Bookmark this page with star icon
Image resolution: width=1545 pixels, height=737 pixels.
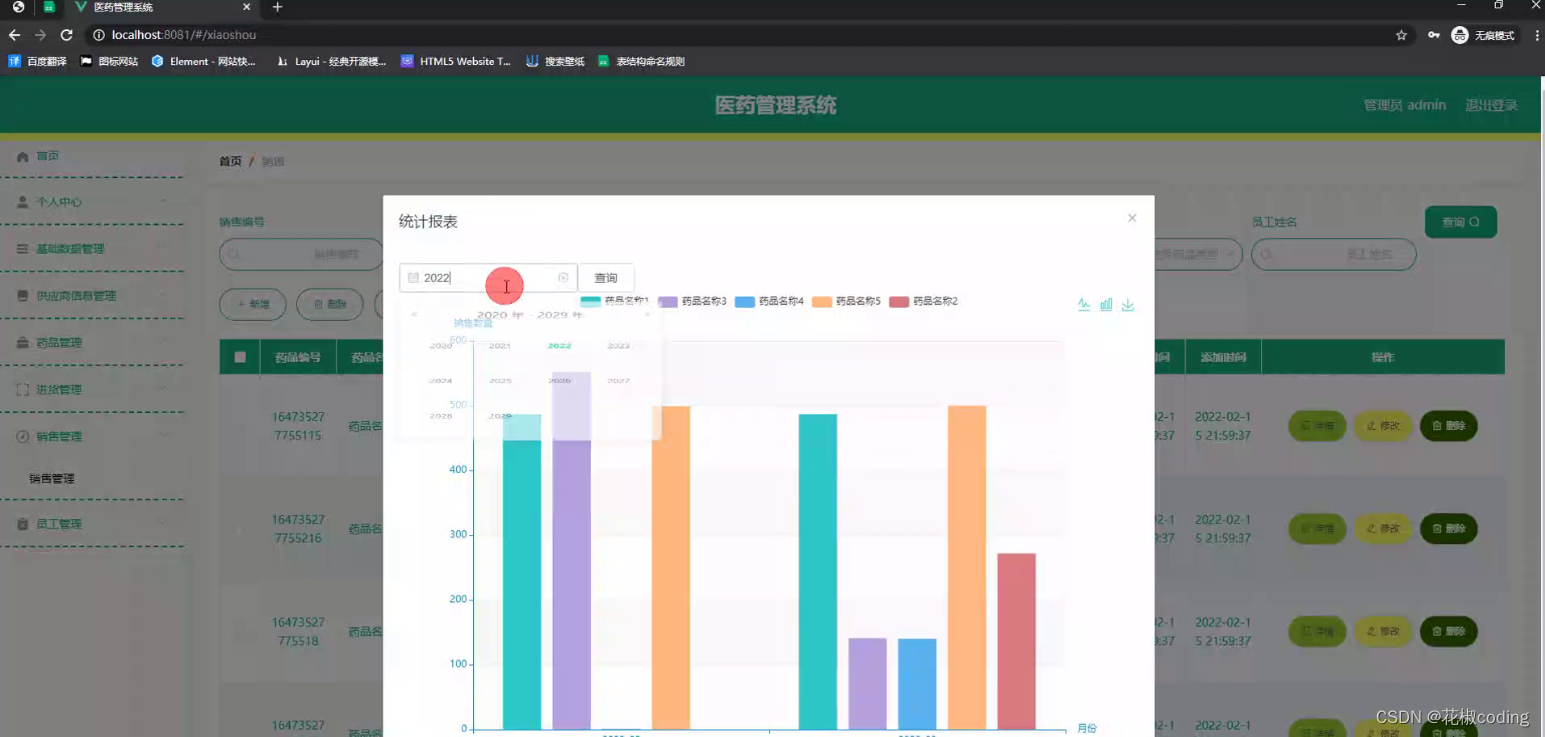pyautogui.click(x=1401, y=35)
